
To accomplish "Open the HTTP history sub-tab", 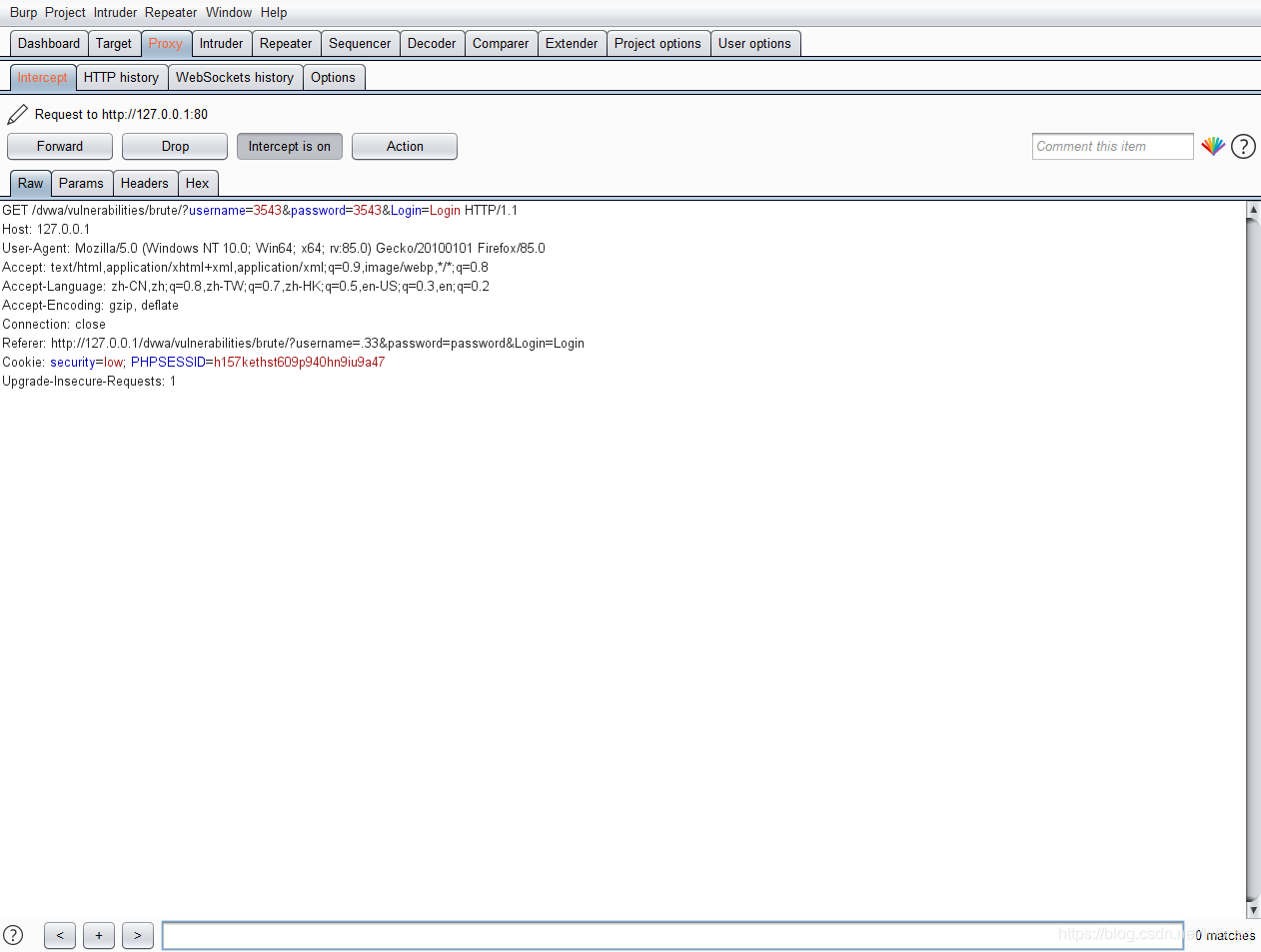I will (121, 78).
